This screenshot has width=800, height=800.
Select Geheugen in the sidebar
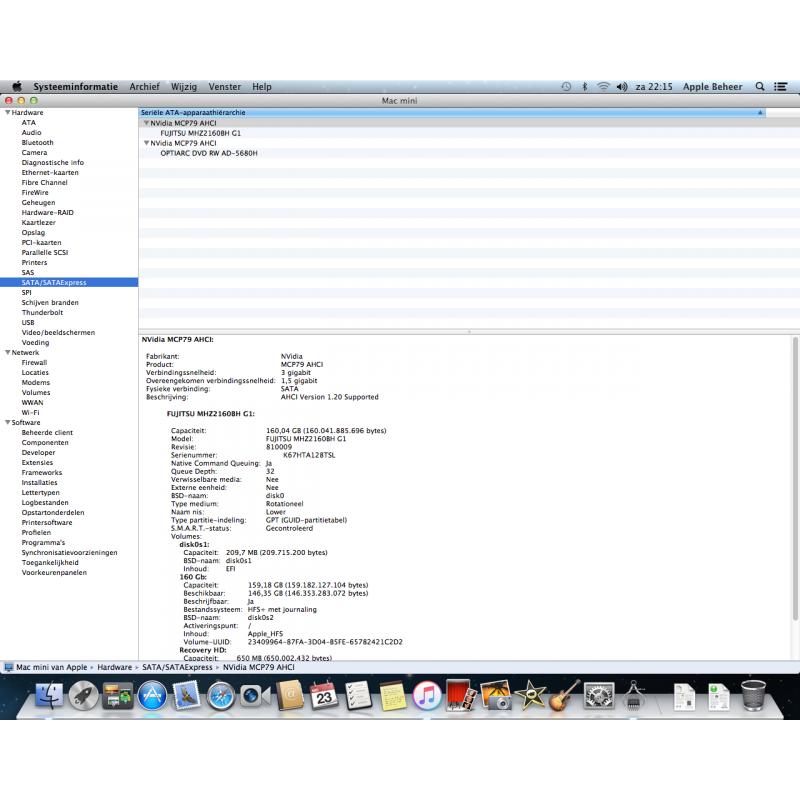38,203
